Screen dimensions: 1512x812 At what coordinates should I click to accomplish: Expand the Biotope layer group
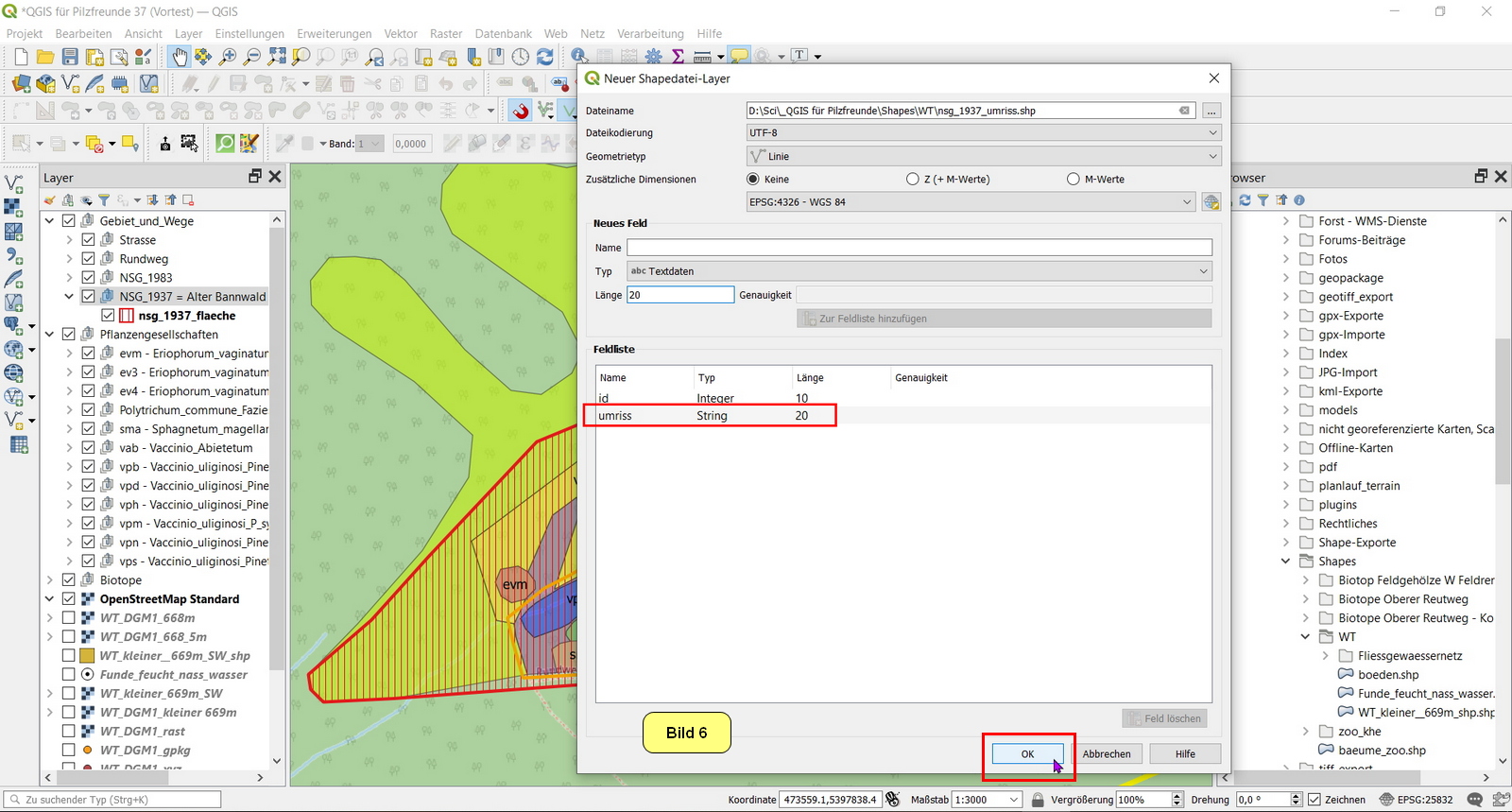(x=50, y=580)
